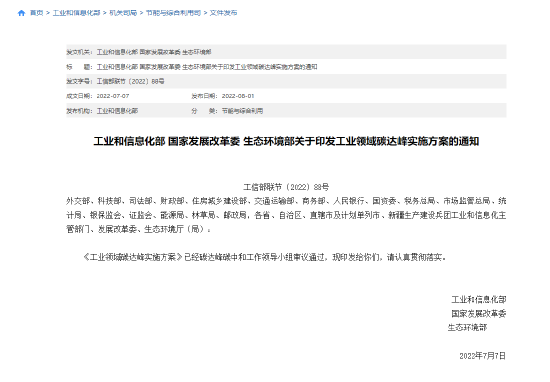Image resolution: width=550 pixels, height=382 pixels.
Task: Open the 文件发布 breadcrumb link
Action: pyautogui.click(x=223, y=13)
